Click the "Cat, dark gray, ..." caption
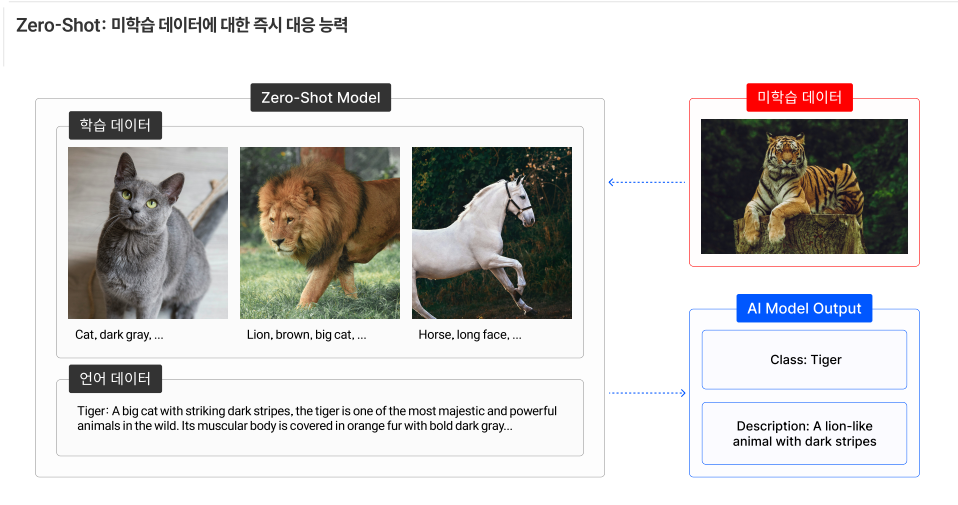Viewport: 958px width, 505px height. (119, 335)
